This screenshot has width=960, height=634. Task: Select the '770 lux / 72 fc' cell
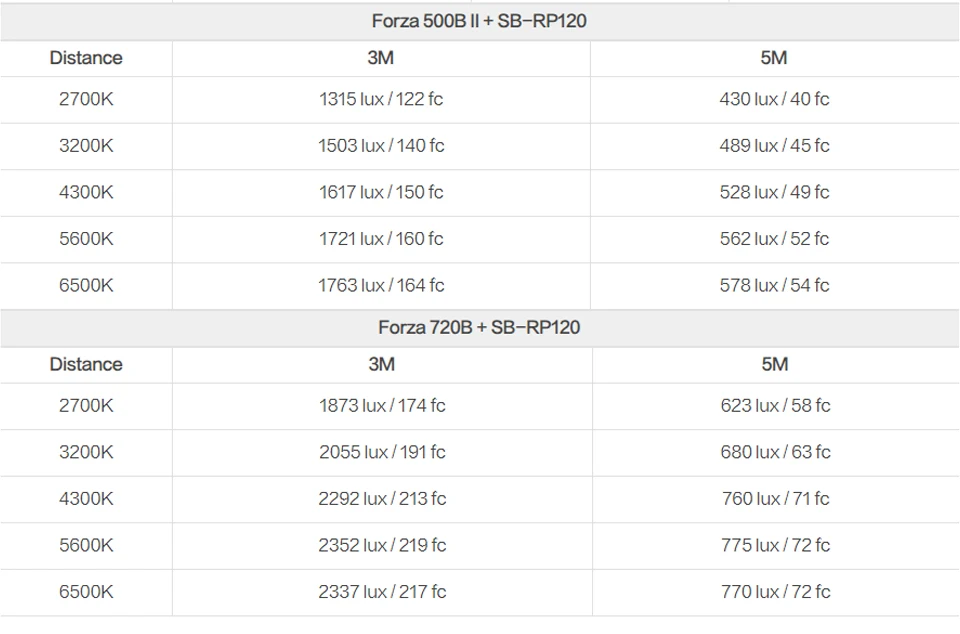[775, 591]
